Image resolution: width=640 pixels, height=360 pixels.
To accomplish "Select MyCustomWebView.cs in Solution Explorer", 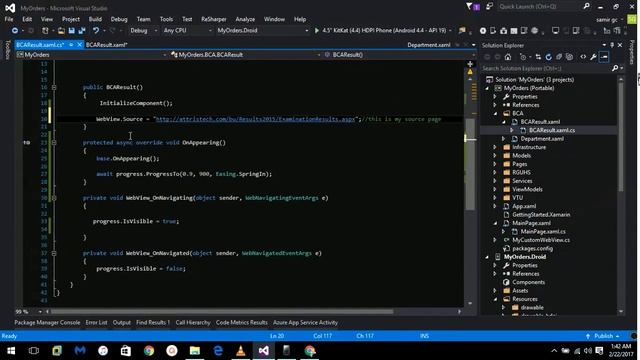I will click(x=541, y=240).
